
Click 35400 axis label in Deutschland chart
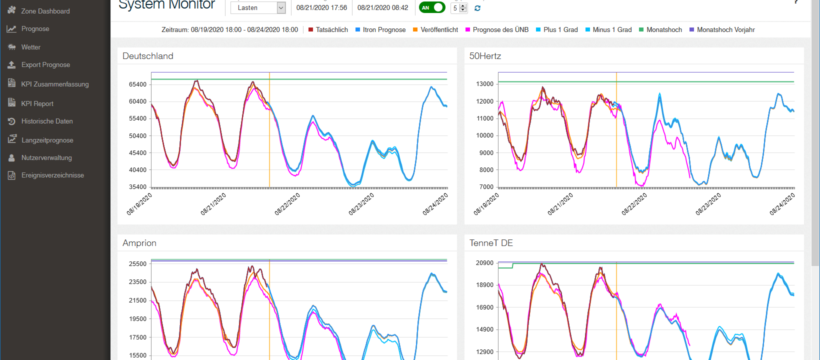pos(139,187)
